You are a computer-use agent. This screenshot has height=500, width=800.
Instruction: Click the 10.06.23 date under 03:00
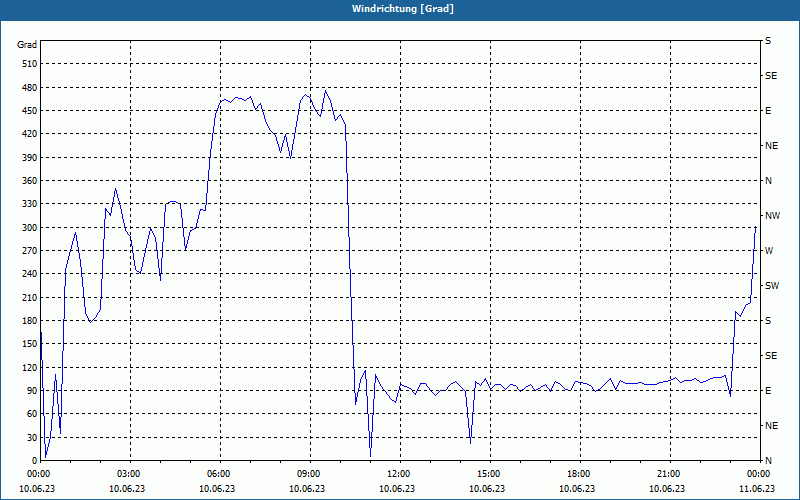click(127, 489)
